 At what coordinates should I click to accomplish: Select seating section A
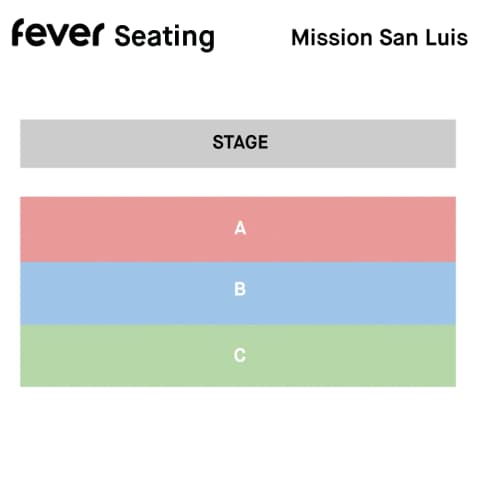[x=238, y=229]
